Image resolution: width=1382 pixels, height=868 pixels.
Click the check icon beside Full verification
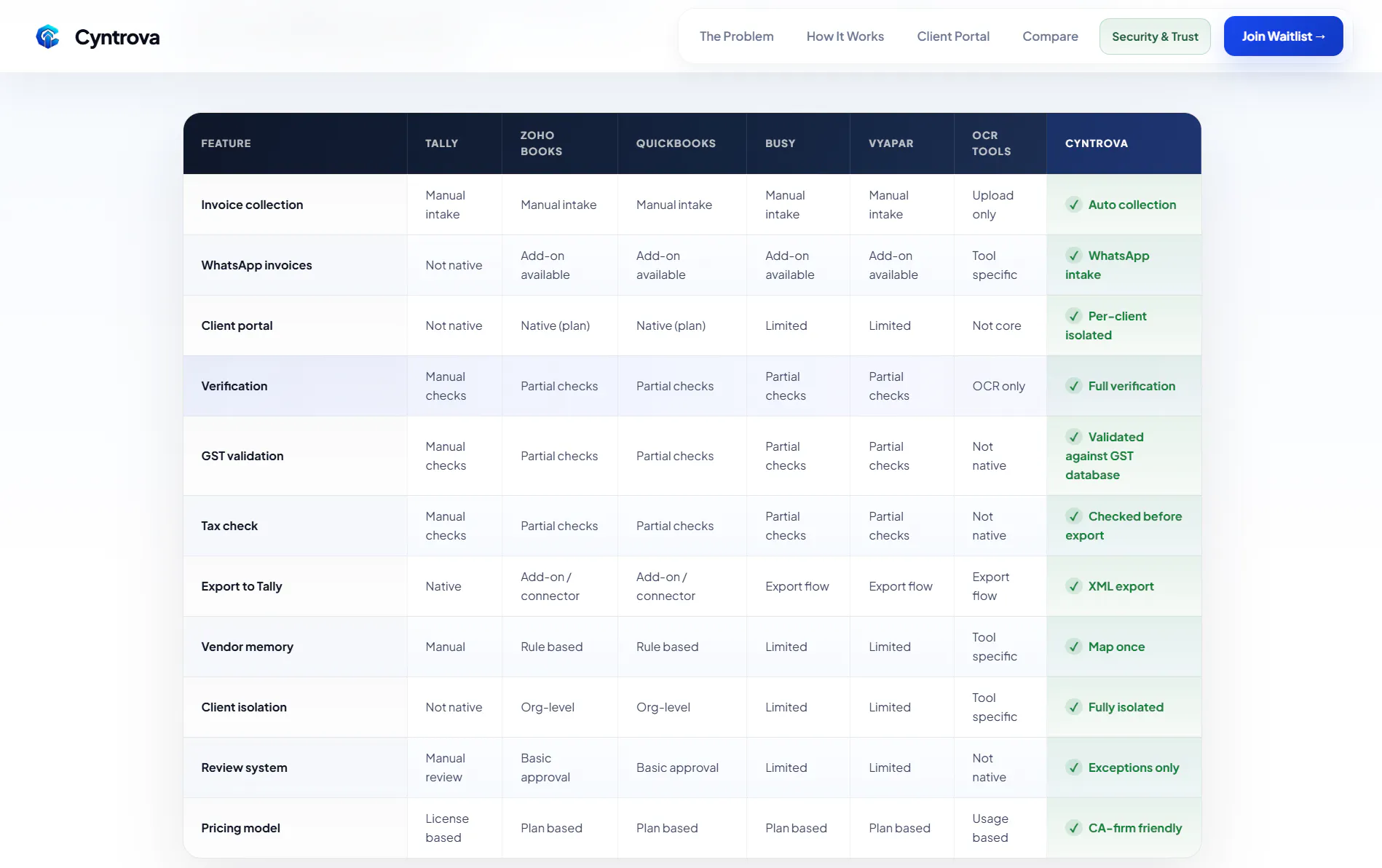(1073, 386)
